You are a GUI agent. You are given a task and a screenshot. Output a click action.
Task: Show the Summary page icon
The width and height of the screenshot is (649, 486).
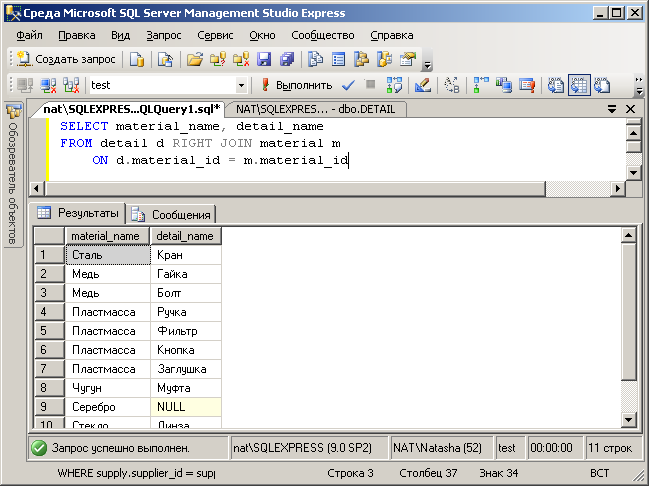pyautogui.click(x=339, y=60)
